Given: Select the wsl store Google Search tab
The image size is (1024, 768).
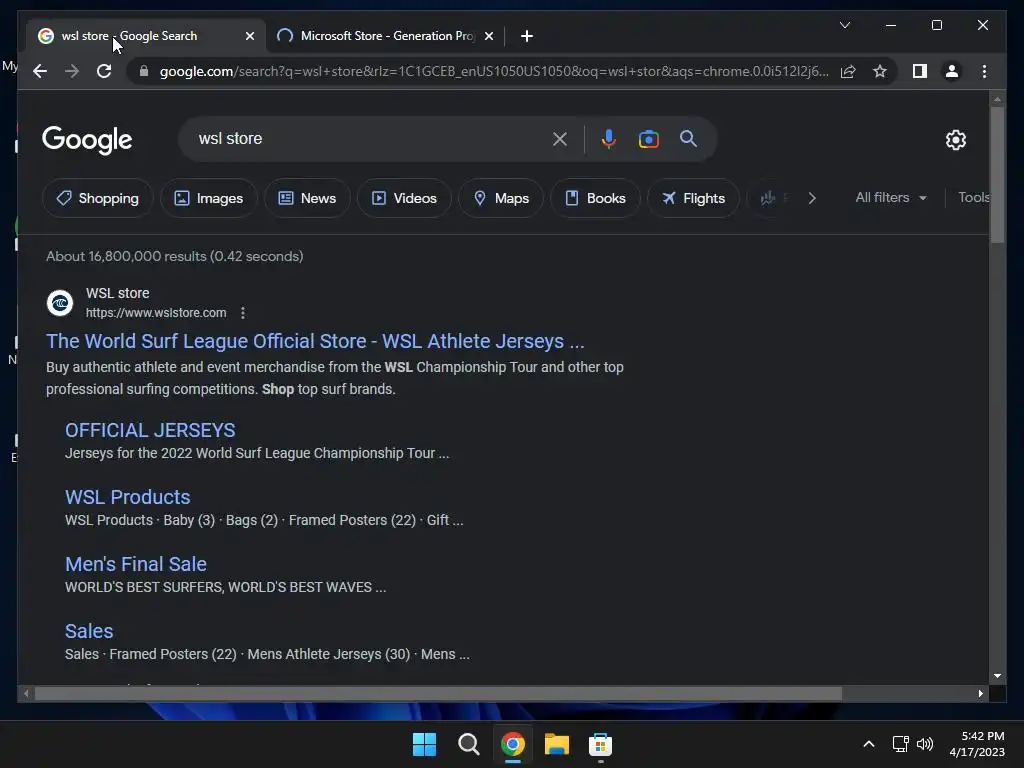Looking at the screenshot, I should (145, 36).
